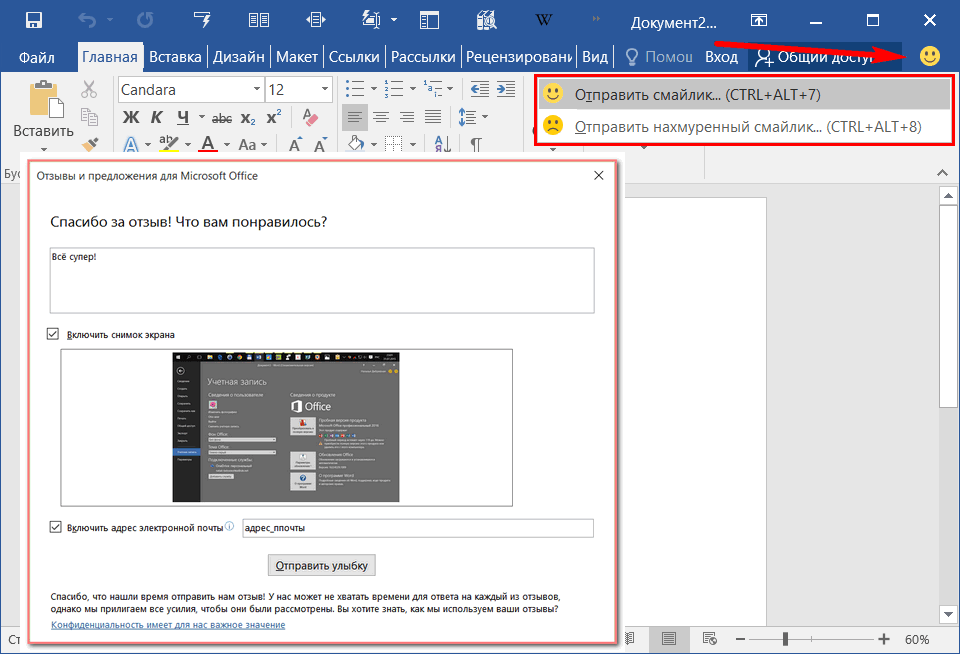Click the email address input field

coord(418,528)
